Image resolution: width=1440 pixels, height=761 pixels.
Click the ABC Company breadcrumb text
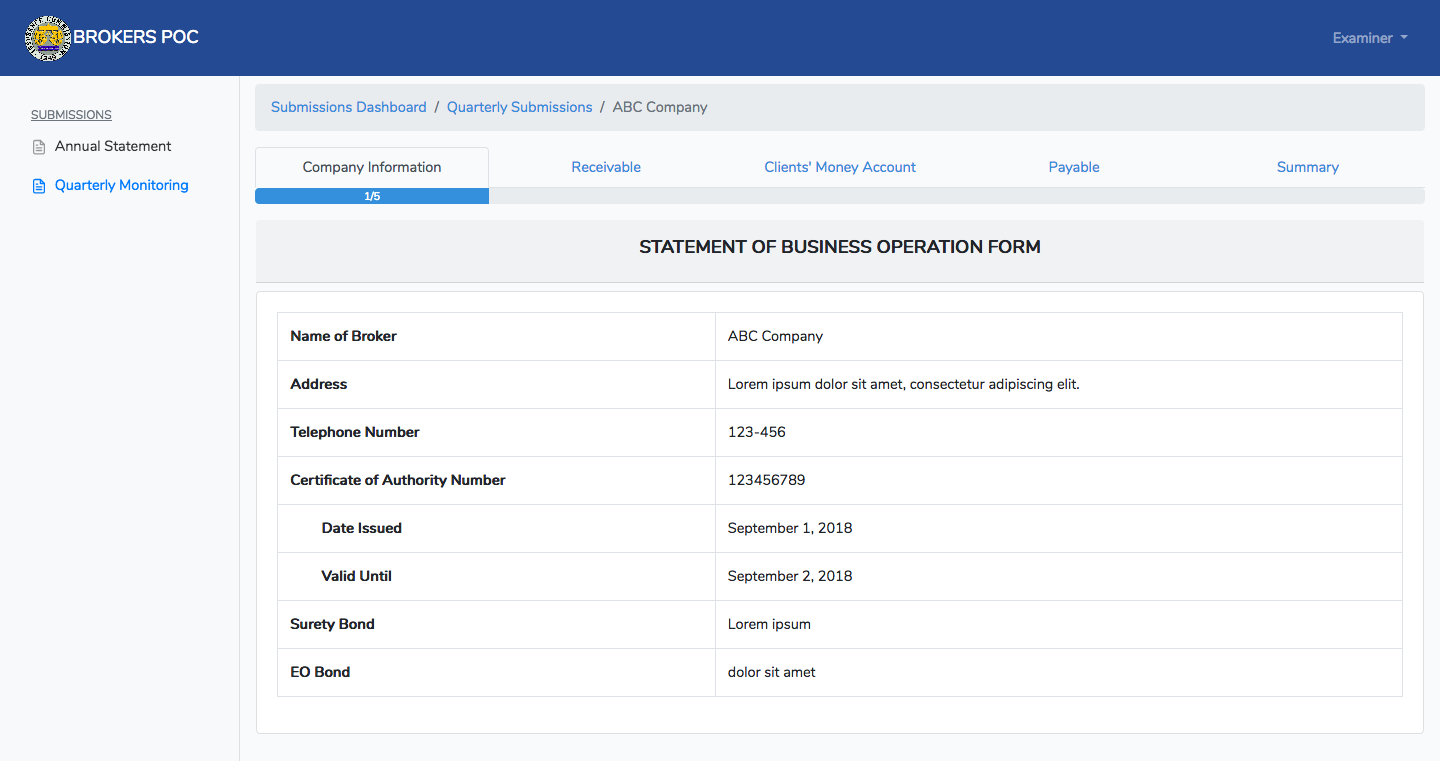660,107
